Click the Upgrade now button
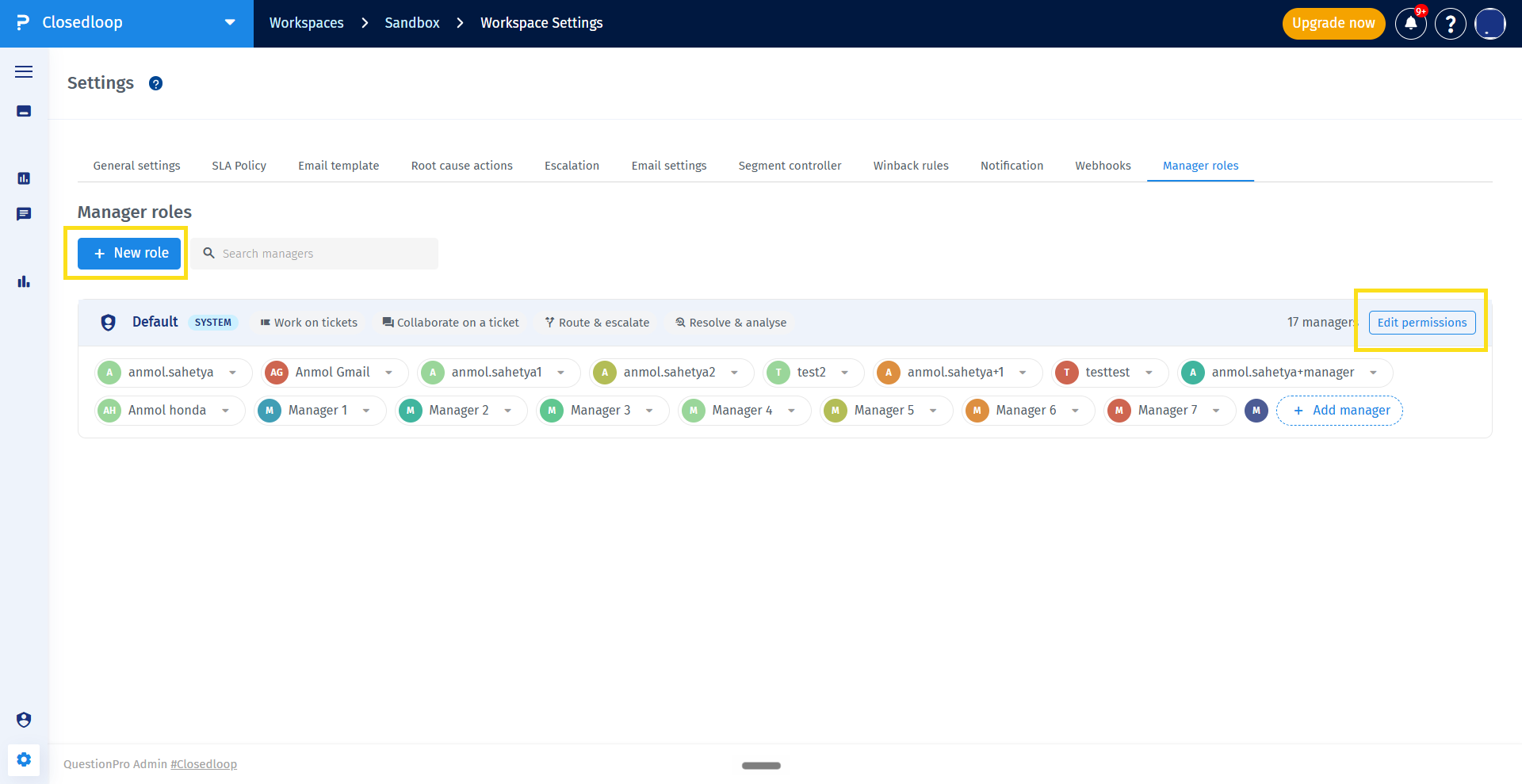This screenshot has height=784, width=1522. click(1333, 24)
